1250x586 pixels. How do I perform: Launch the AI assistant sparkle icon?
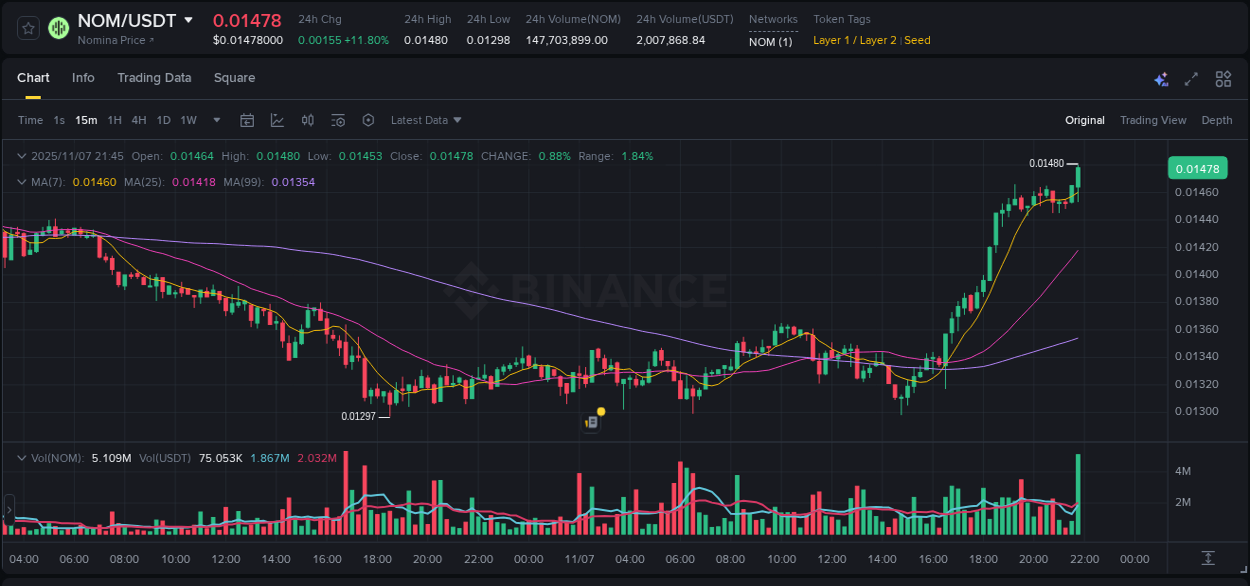click(x=1161, y=77)
